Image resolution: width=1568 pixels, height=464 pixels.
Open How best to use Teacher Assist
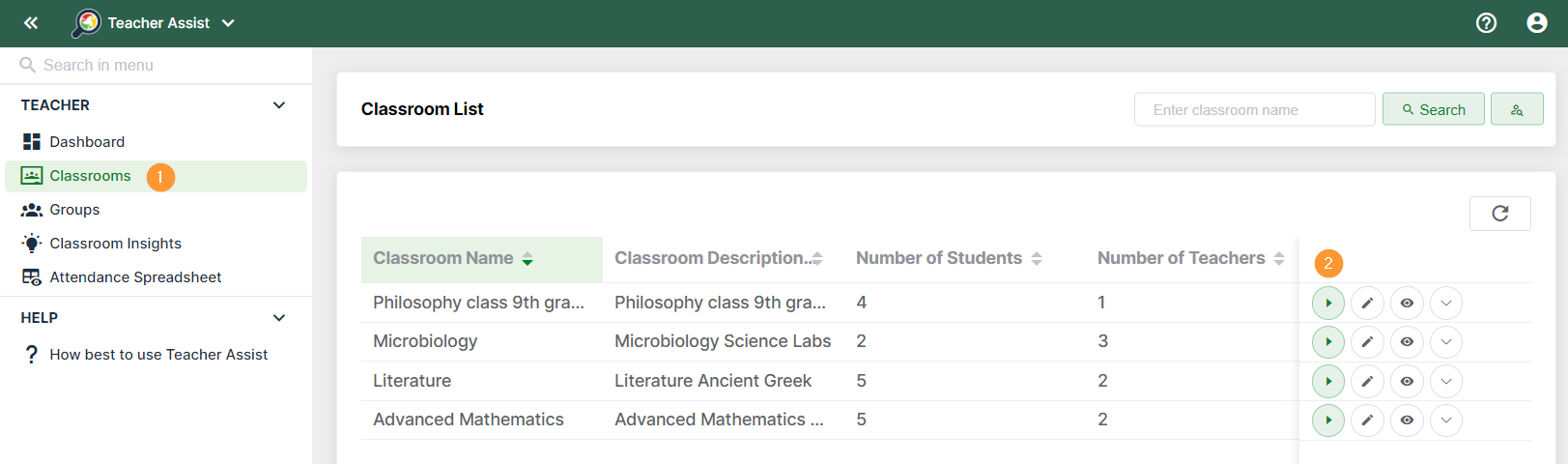click(x=158, y=355)
